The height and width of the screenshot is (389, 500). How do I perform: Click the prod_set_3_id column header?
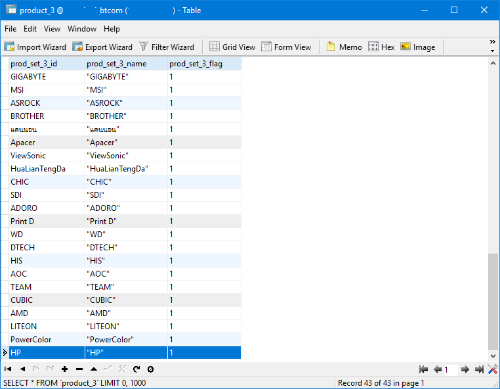tap(47, 64)
